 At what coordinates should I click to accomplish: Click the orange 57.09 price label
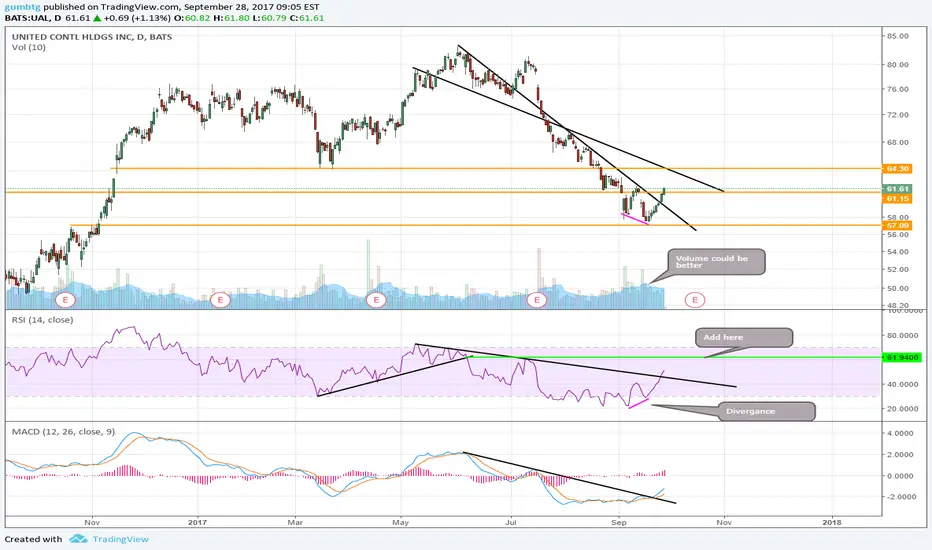coord(898,225)
